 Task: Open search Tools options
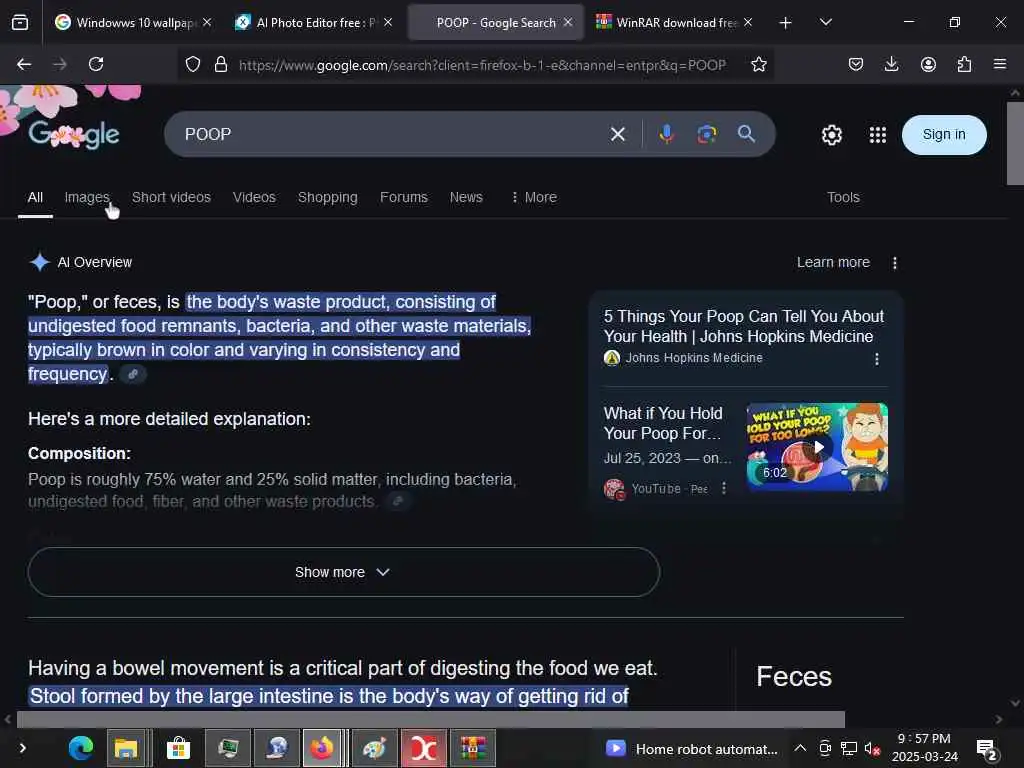click(x=842, y=197)
